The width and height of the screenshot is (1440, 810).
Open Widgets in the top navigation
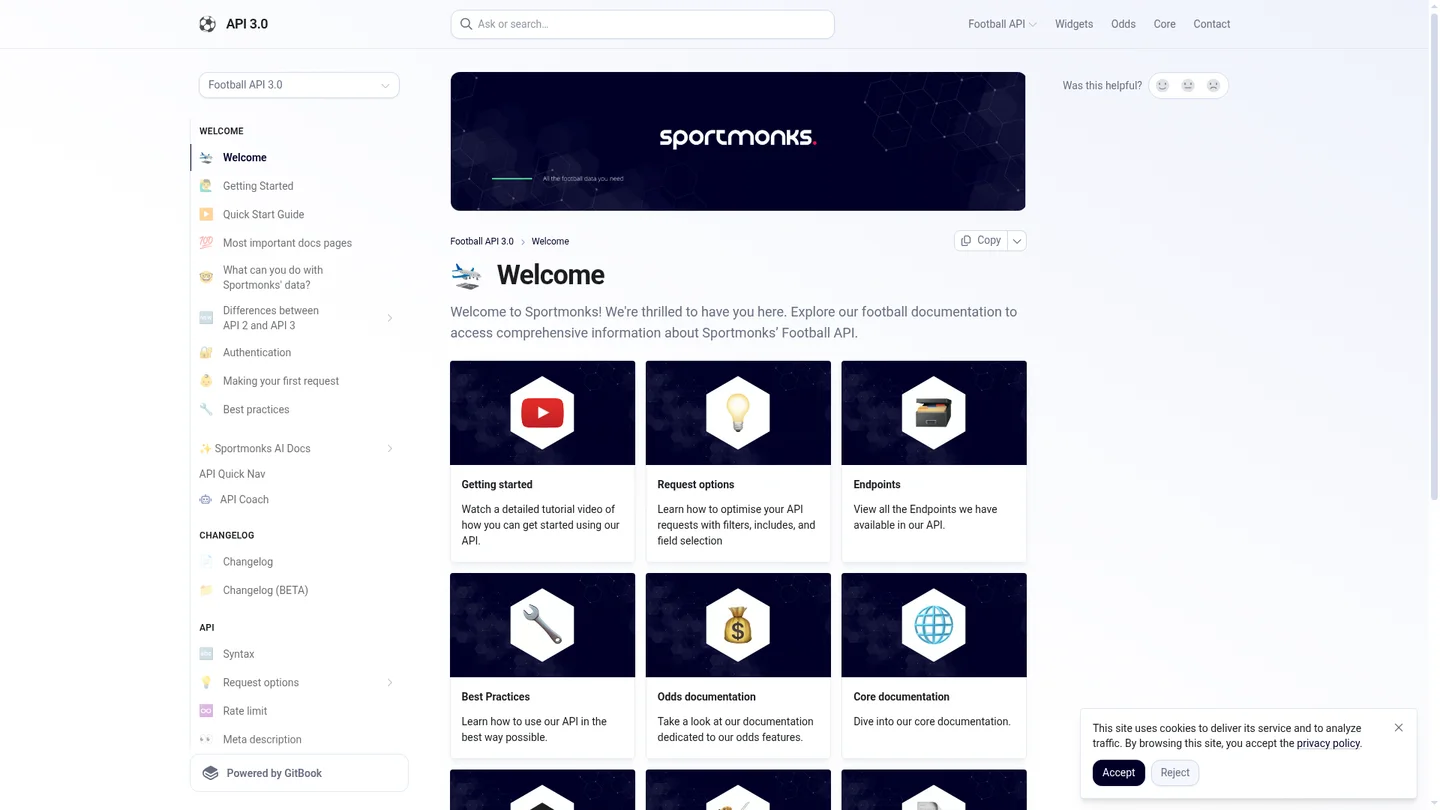pyautogui.click(x=1074, y=24)
